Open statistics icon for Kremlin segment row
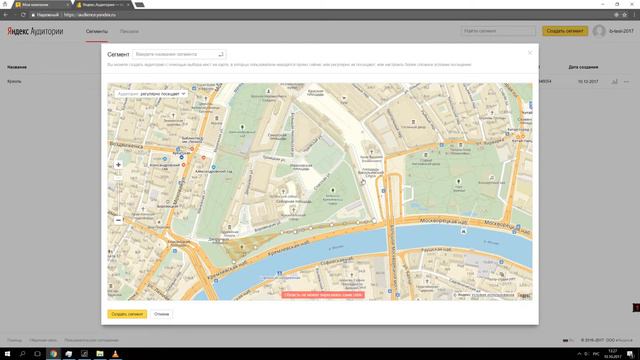This screenshot has width=640, height=360. click(614, 82)
